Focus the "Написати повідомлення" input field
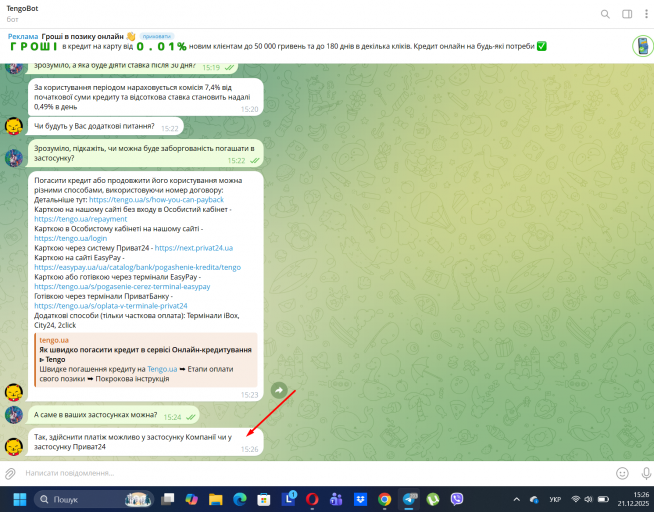The width and height of the screenshot is (654, 512). (317, 473)
